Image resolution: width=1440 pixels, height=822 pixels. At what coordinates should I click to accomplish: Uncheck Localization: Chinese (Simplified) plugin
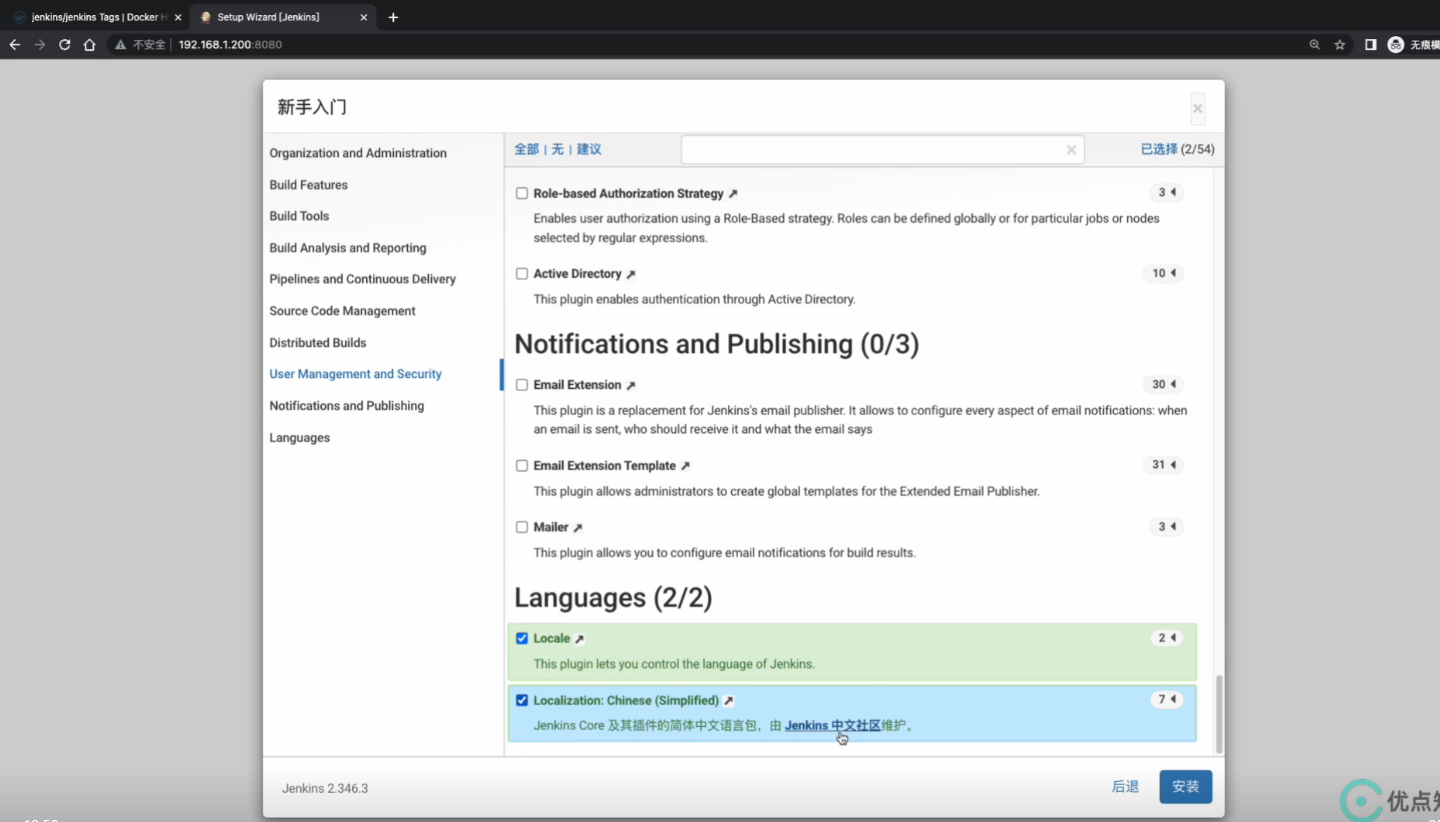pyautogui.click(x=522, y=700)
